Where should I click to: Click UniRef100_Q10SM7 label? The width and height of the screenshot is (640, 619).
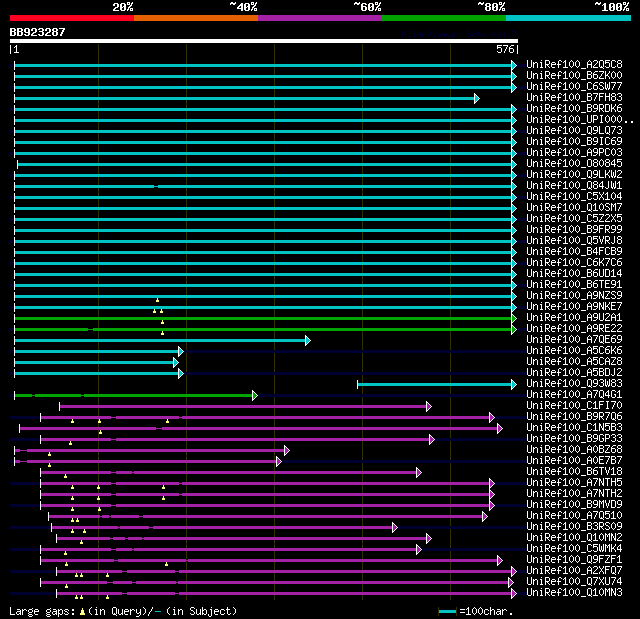(574, 208)
